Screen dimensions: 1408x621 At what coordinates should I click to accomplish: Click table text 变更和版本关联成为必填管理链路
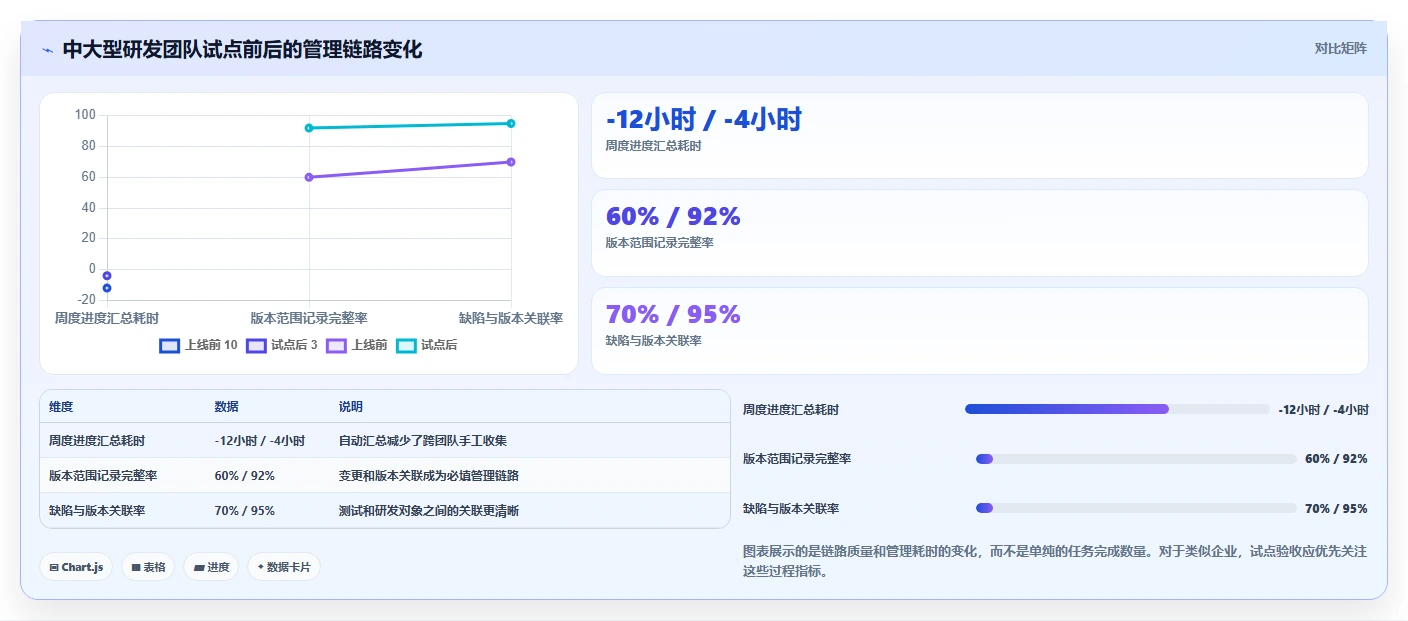click(429, 475)
